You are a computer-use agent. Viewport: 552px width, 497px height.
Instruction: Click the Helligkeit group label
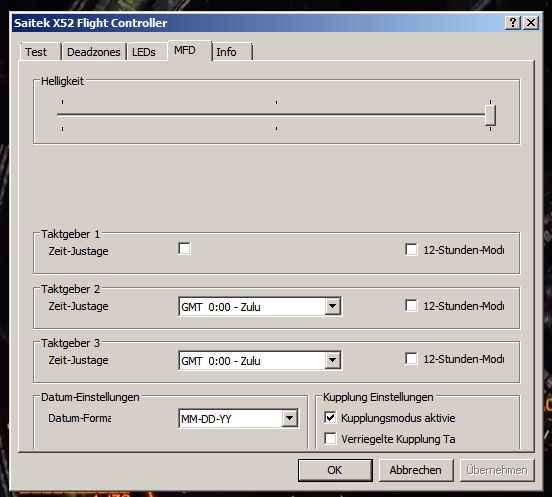[x=62, y=81]
